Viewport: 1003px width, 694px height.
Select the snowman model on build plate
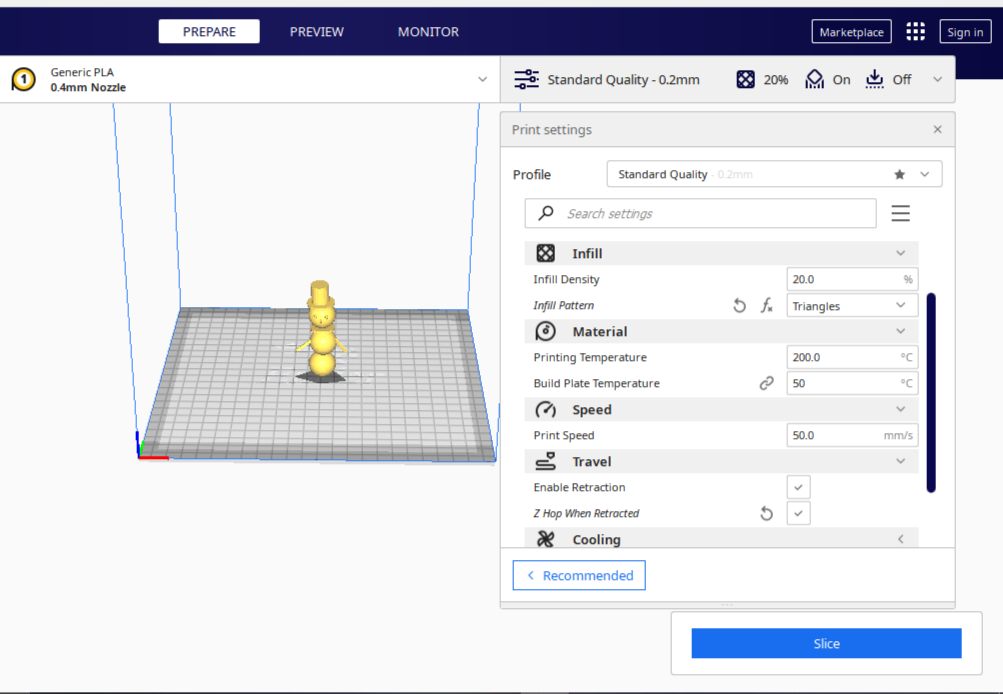322,331
